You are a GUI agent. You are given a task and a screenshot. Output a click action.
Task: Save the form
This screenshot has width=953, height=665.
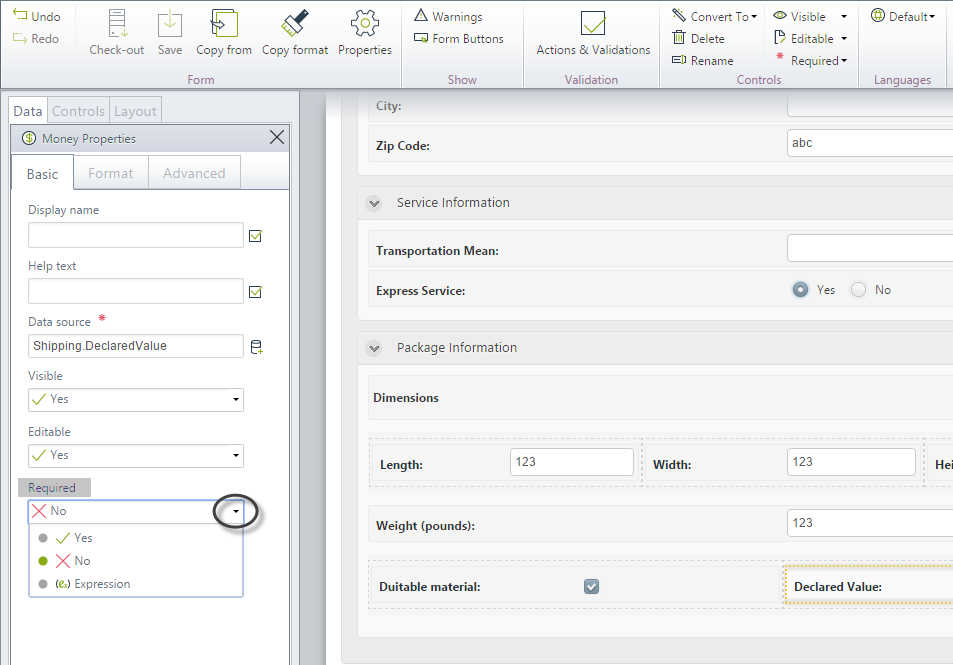170,32
